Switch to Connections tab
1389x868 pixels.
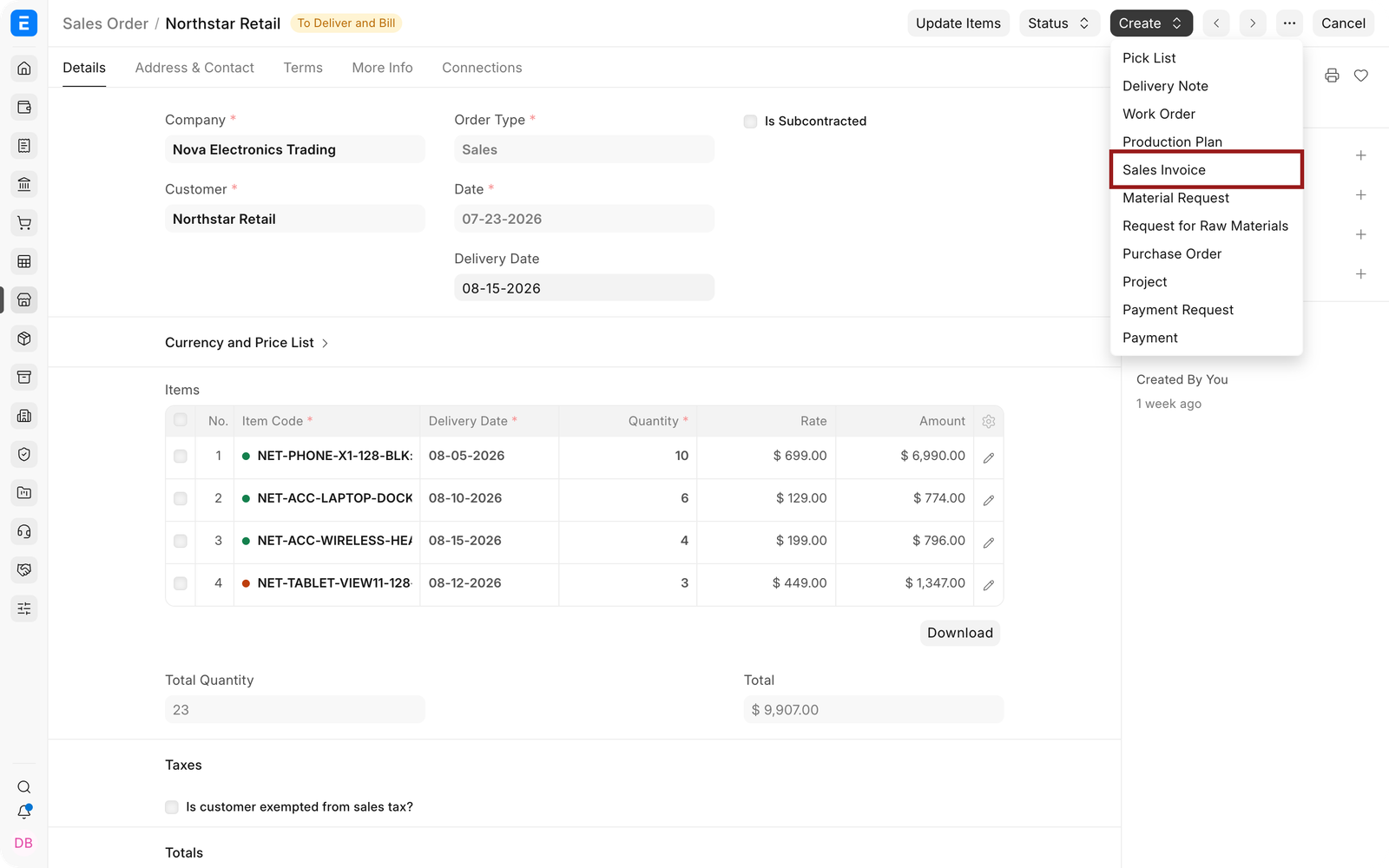482,68
